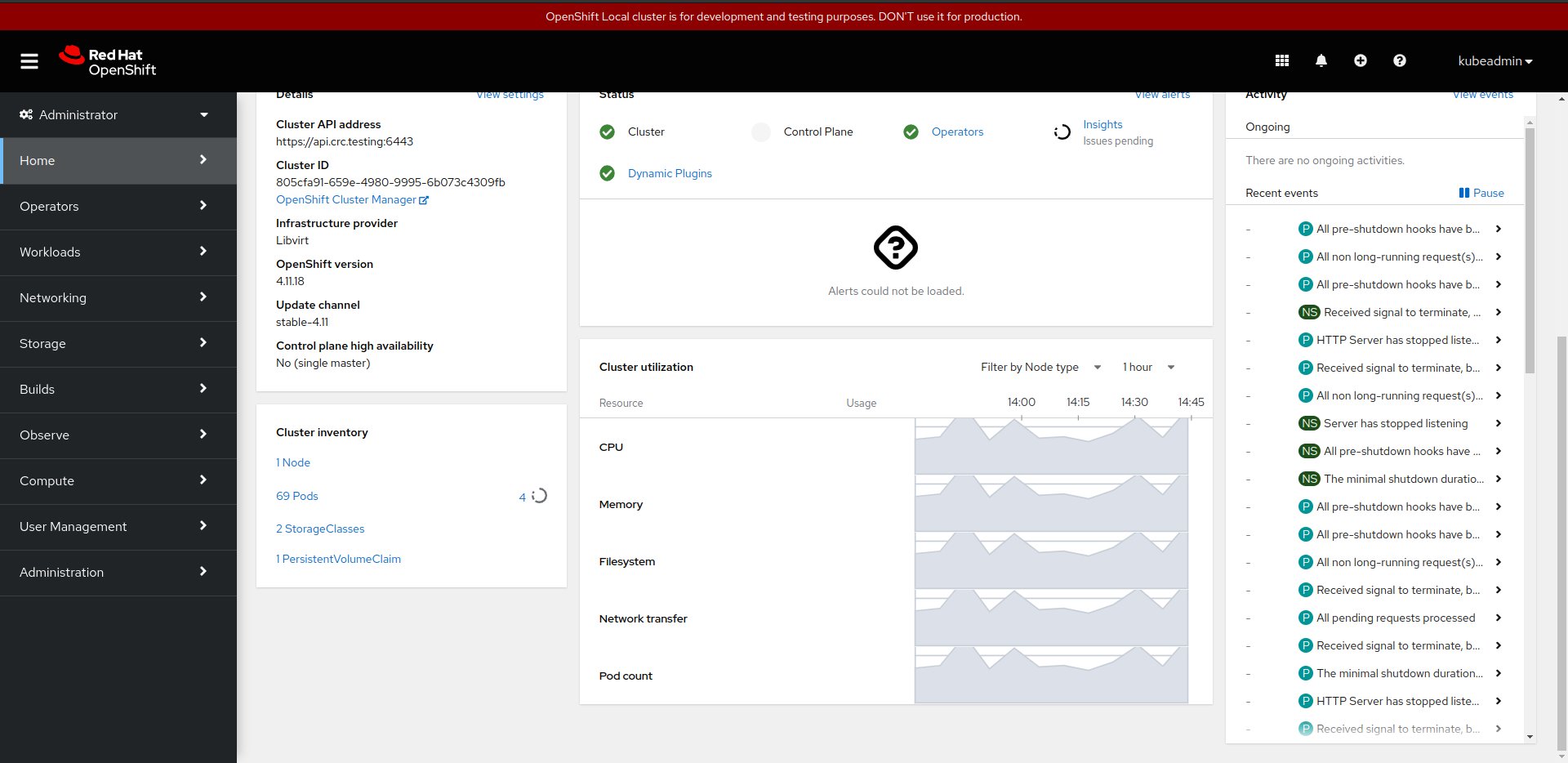Expand the 'Server has stopped listening' event

click(1498, 423)
